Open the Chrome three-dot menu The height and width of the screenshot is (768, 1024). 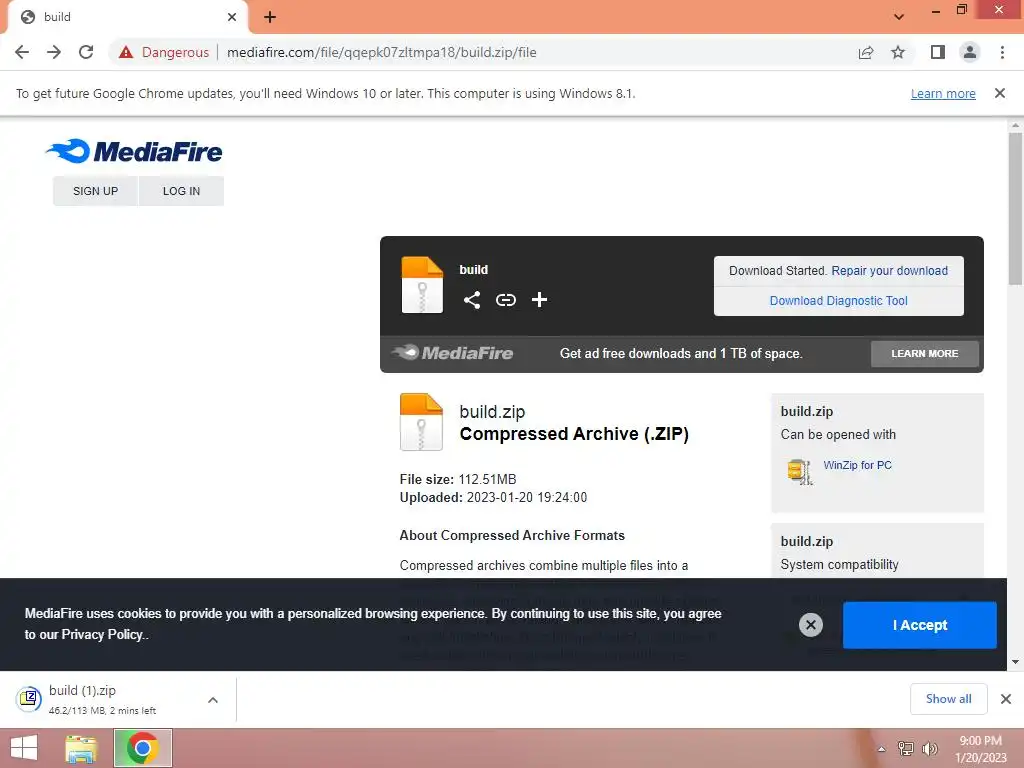pyautogui.click(x=1002, y=52)
